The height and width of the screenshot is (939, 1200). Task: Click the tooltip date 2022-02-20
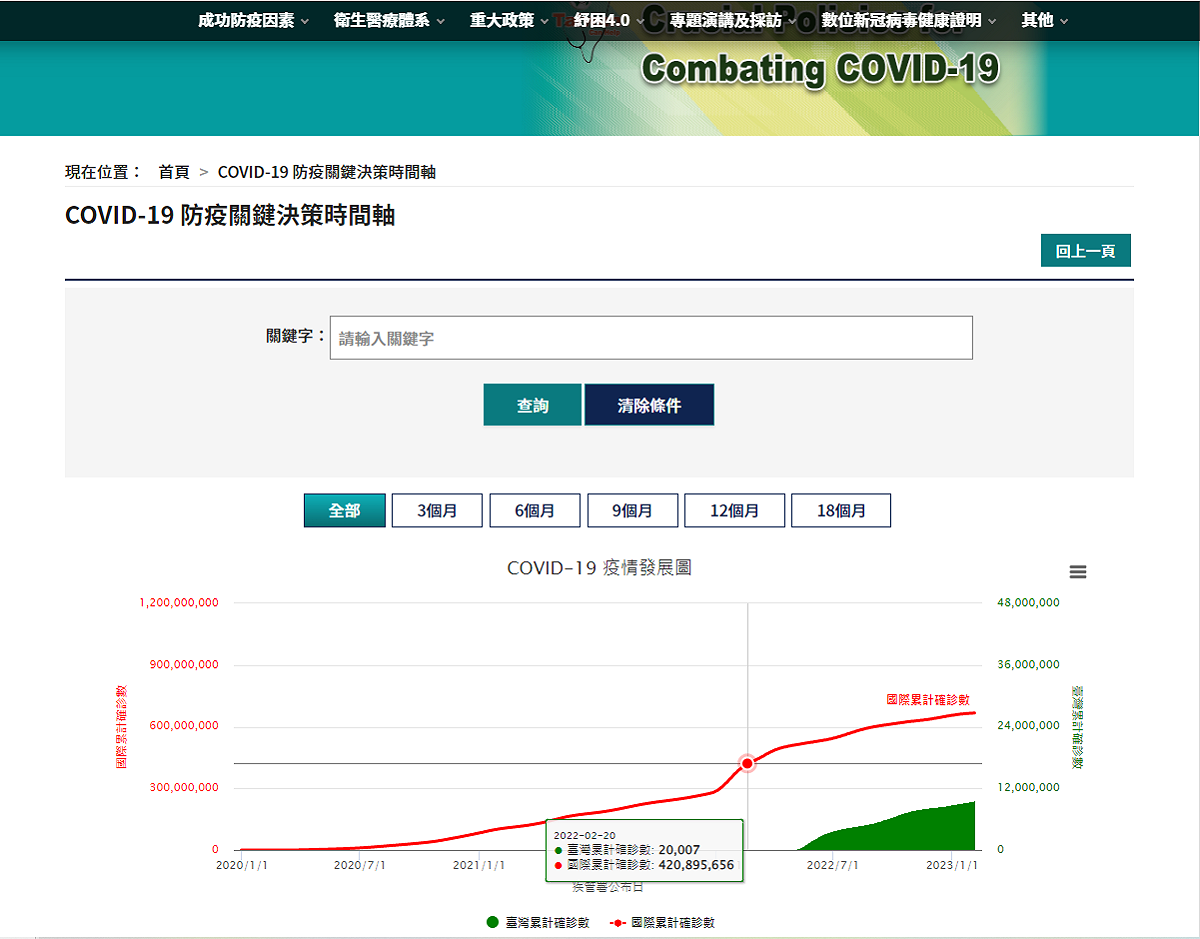click(x=583, y=834)
